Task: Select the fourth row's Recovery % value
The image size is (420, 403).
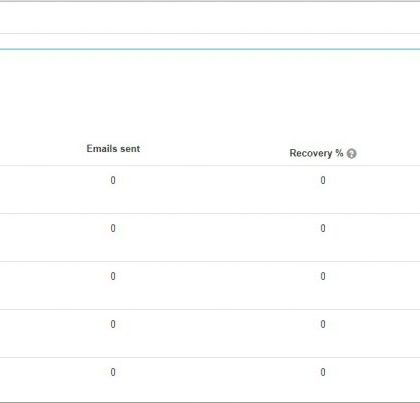Action: pos(323,324)
